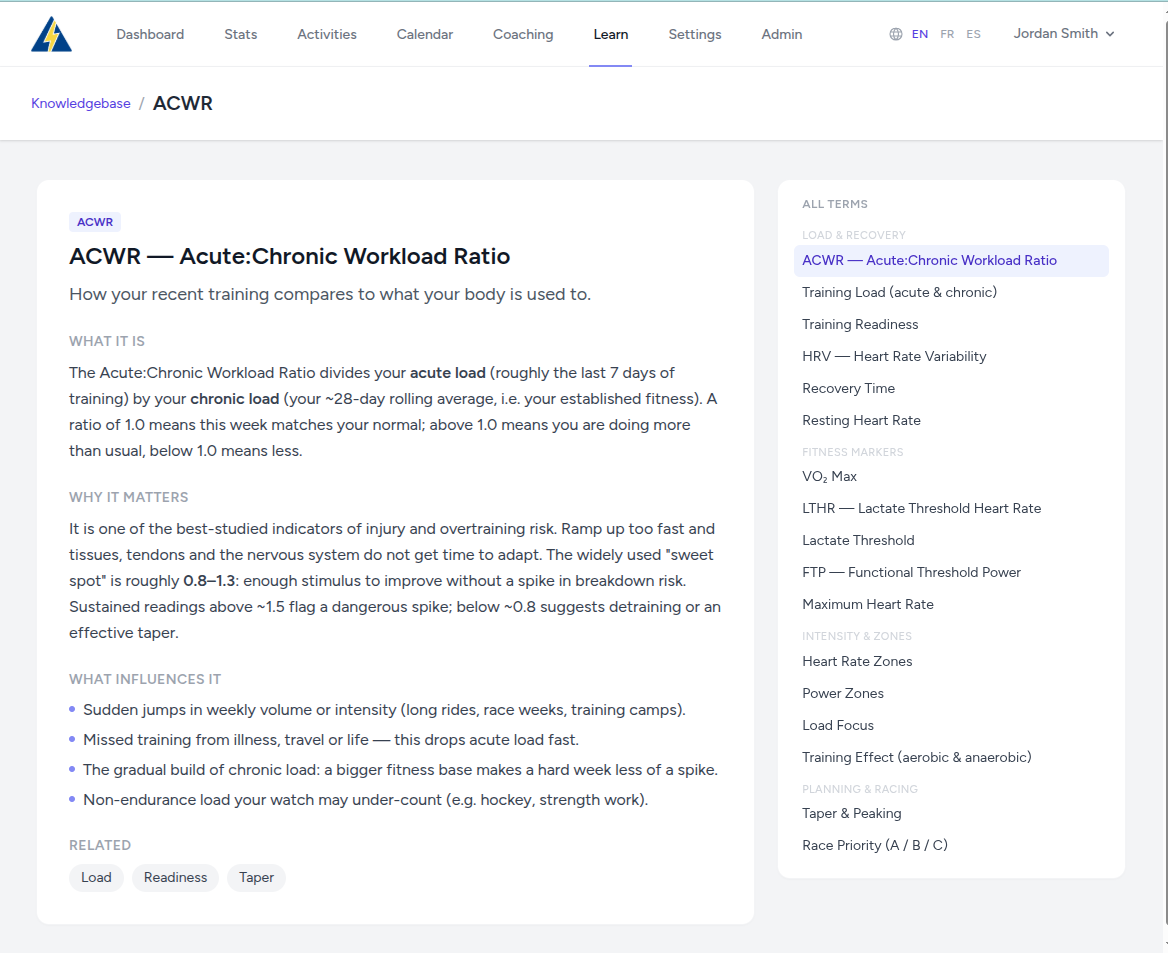This screenshot has height=953, width=1168.
Task: Open FTP — Functional Threshold Power term
Action: point(951,573)
